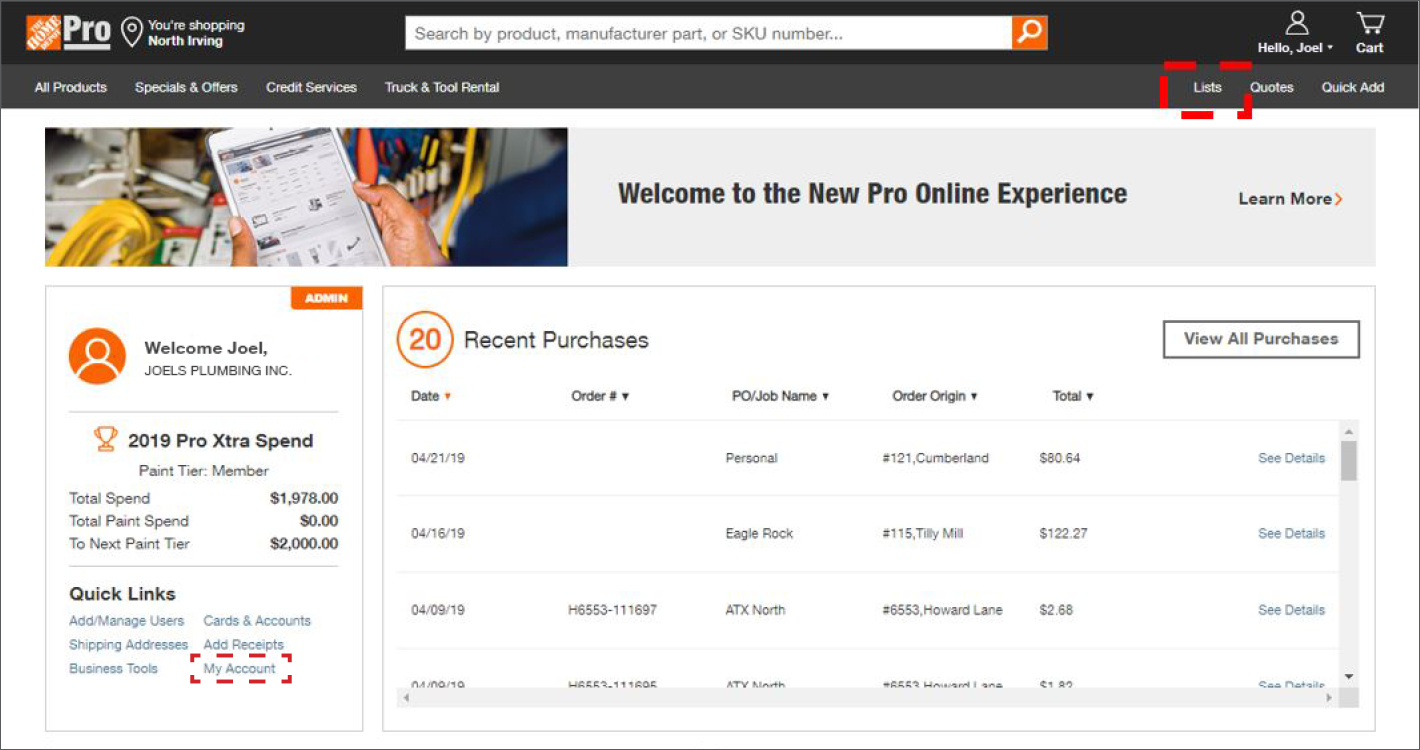Select Truck & Tool Rental in the navigation

(x=442, y=87)
